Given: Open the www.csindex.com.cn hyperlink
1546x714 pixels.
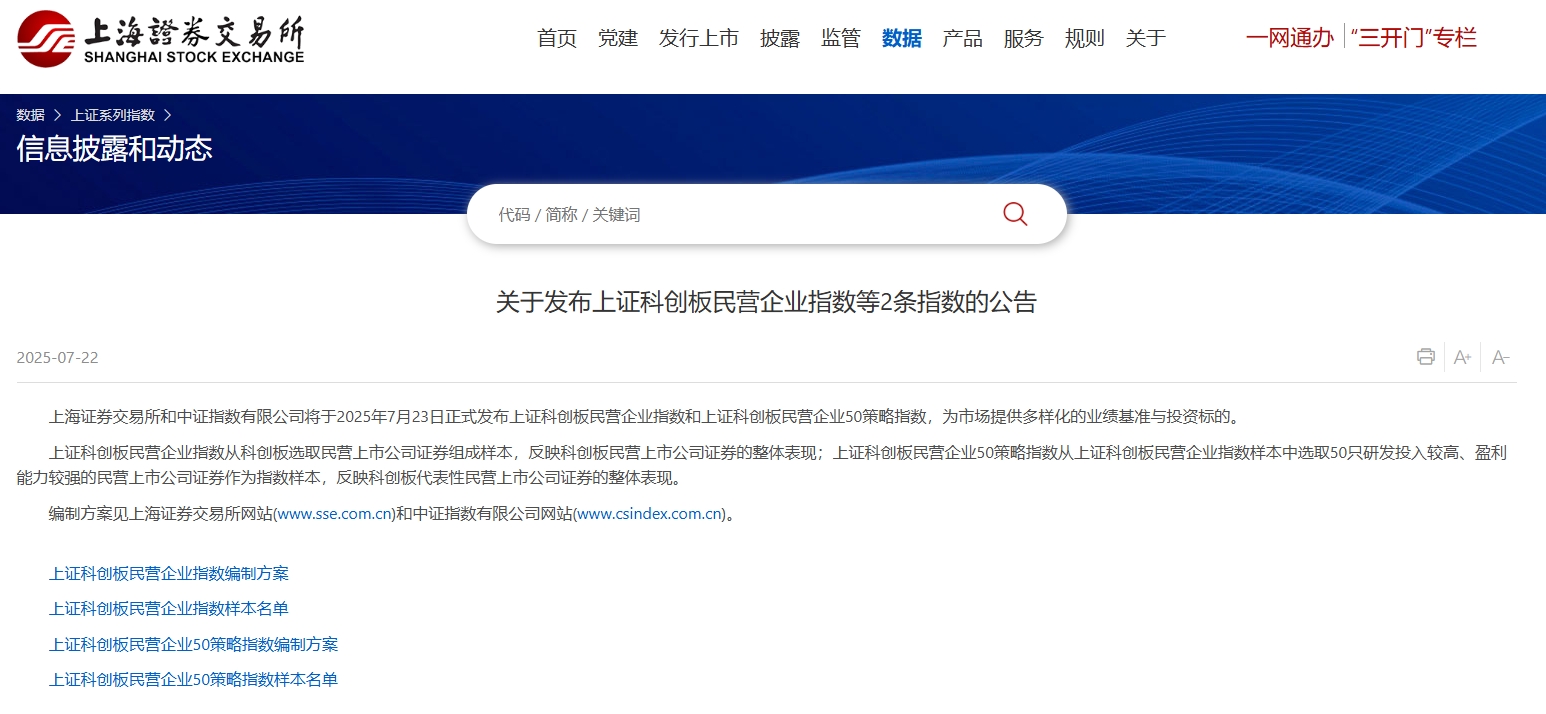Looking at the screenshot, I should coord(650,514).
